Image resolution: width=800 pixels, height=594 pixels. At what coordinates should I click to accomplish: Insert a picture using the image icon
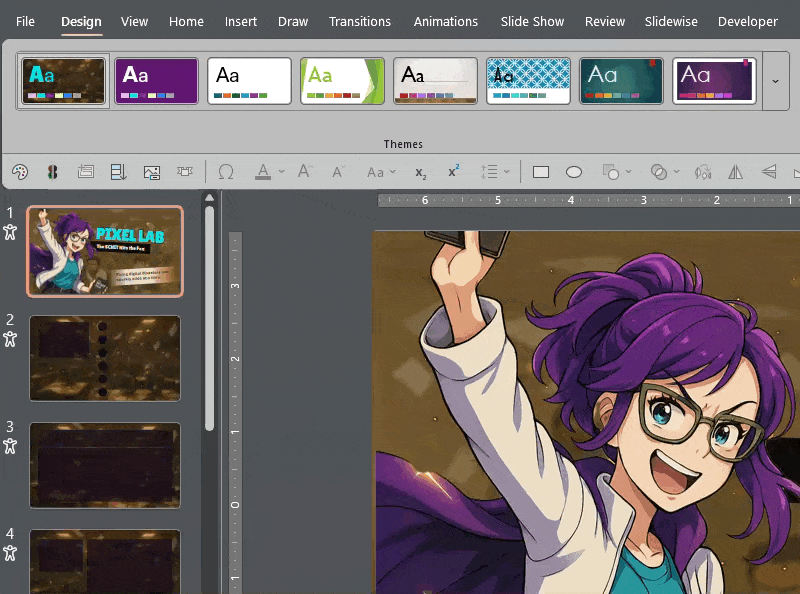click(x=151, y=172)
